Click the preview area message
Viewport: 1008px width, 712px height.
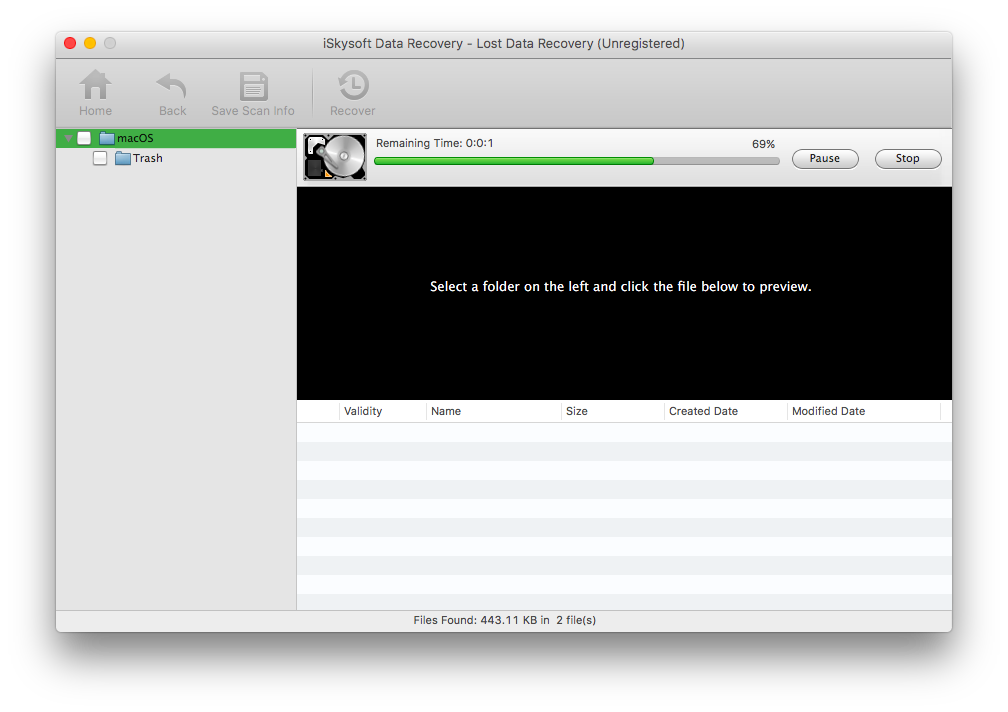pos(620,287)
